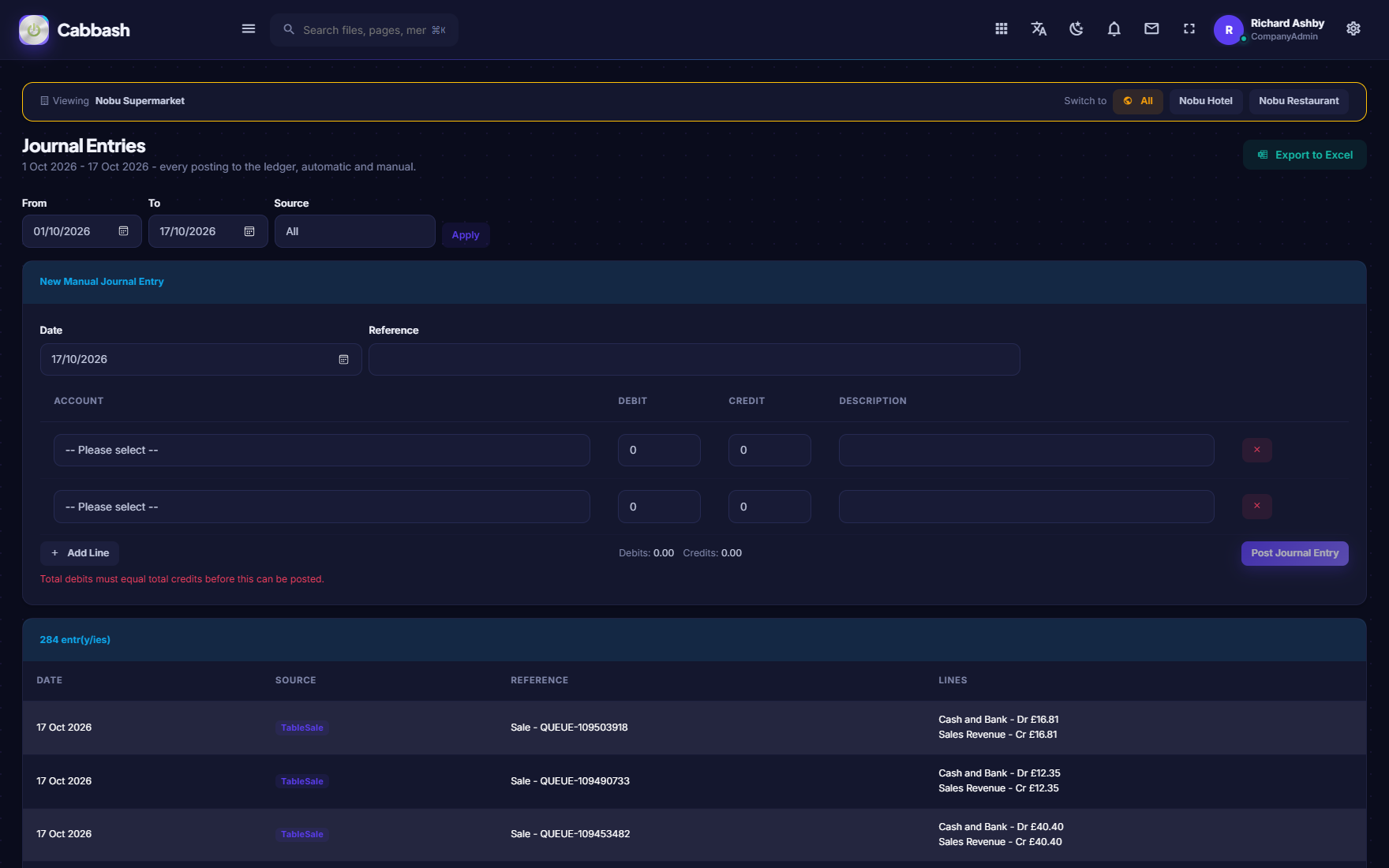Select Sale - QUEUE-109453482 reference
The width and height of the screenshot is (1389, 868).
570,834
